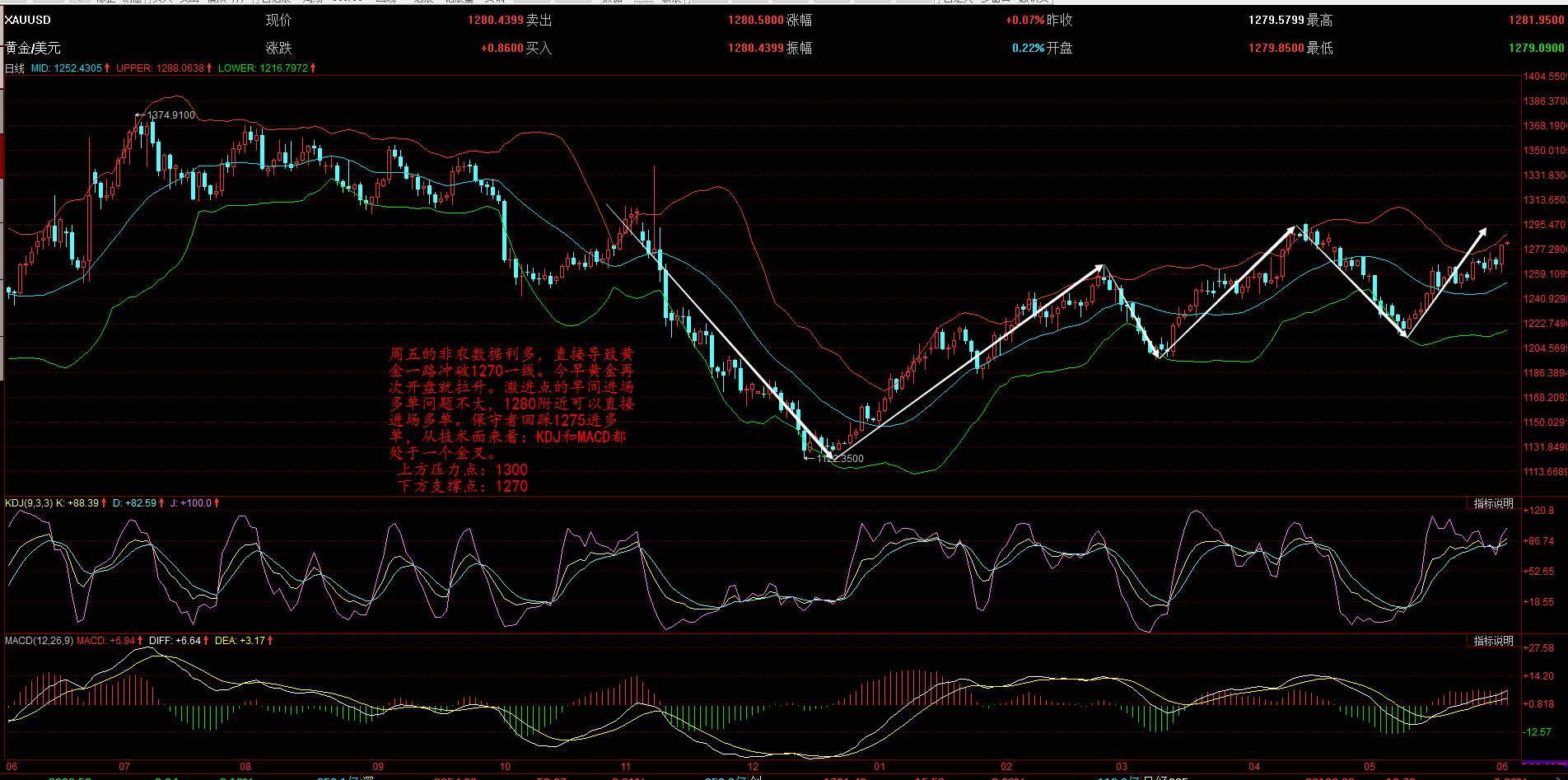Click month 11 on the time axis
Screen dimensions: 1568x780
pos(626,767)
